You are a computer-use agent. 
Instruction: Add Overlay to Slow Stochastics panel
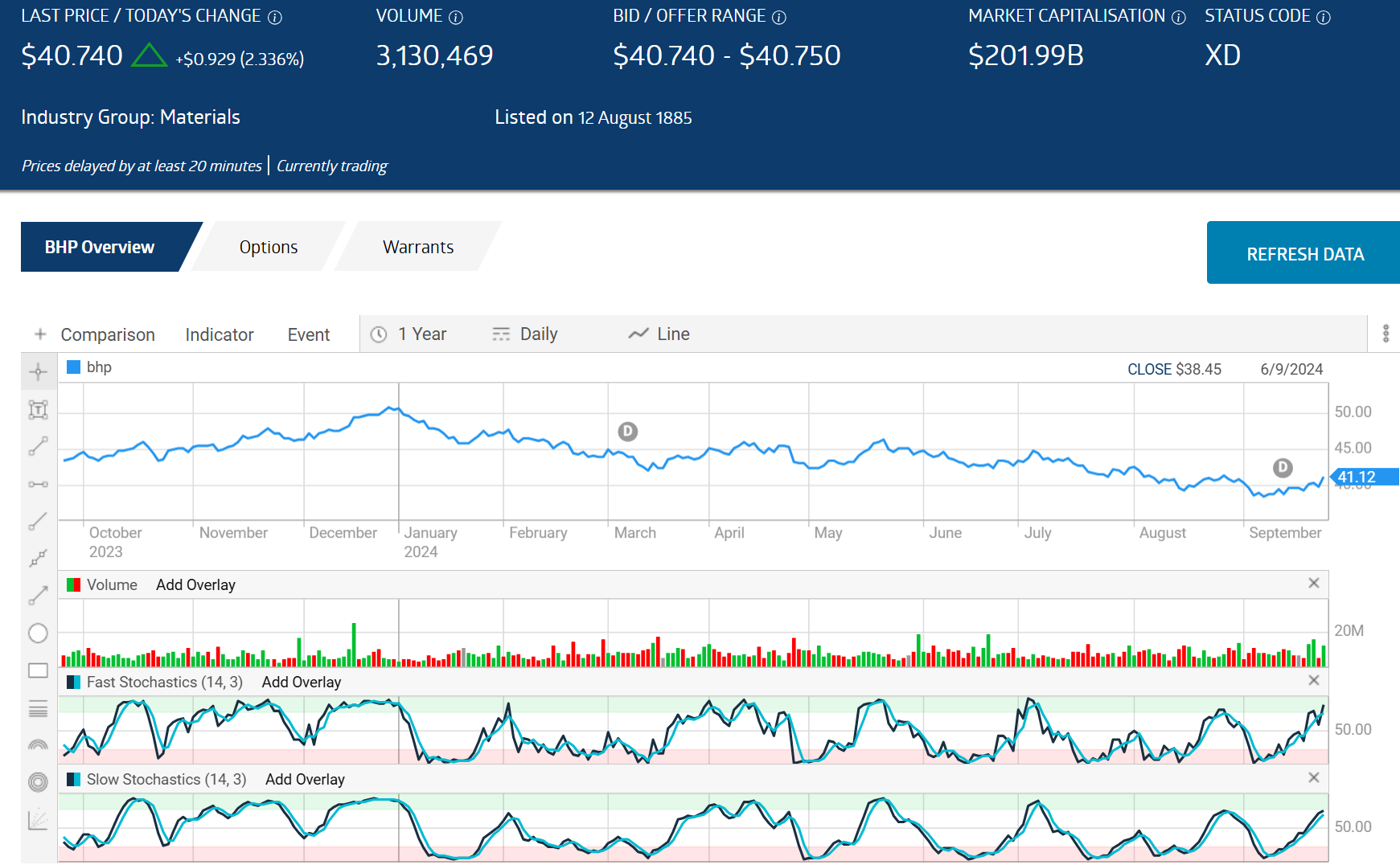pyautogui.click(x=305, y=779)
